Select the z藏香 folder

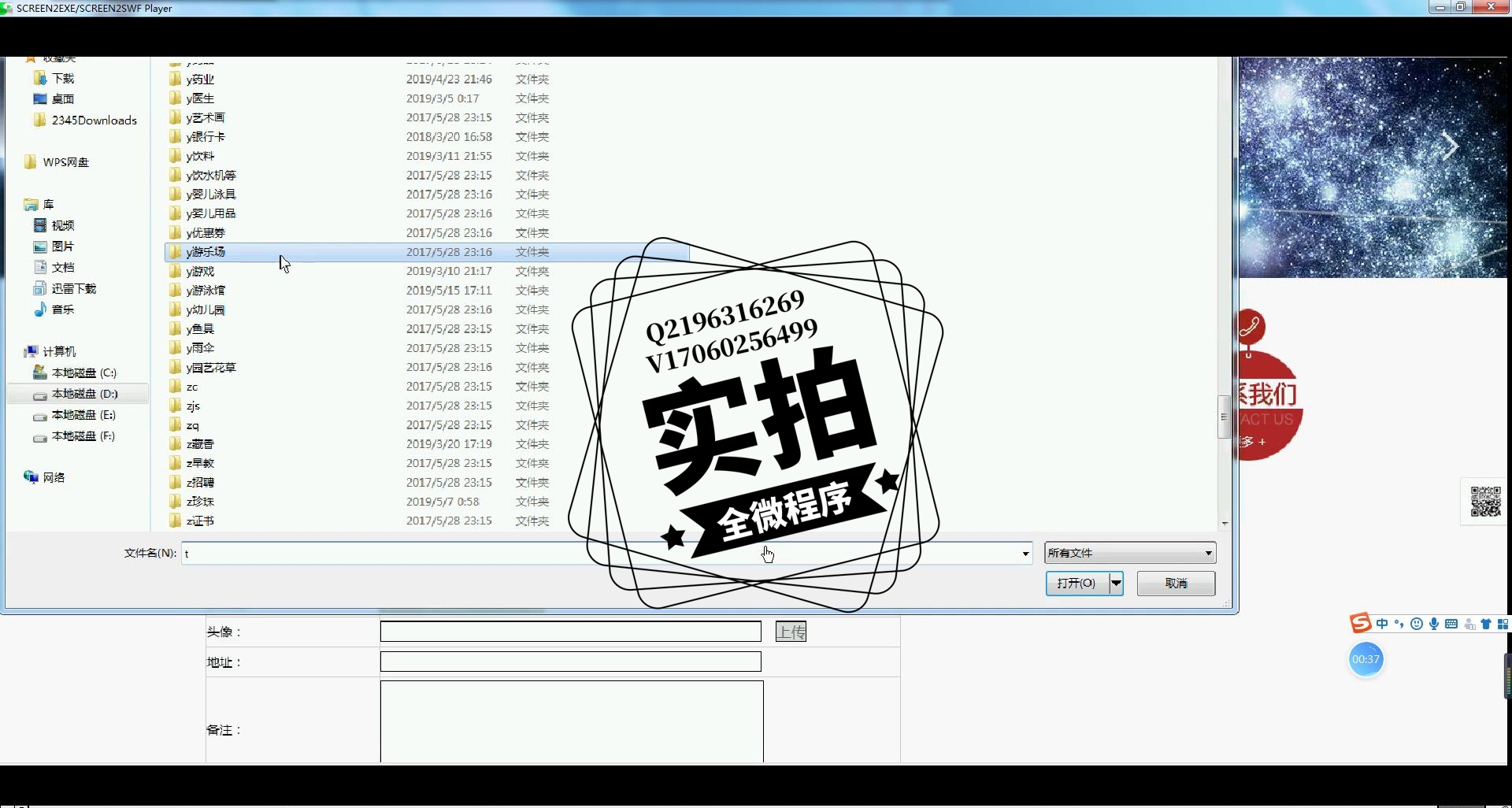pyautogui.click(x=200, y=443)
